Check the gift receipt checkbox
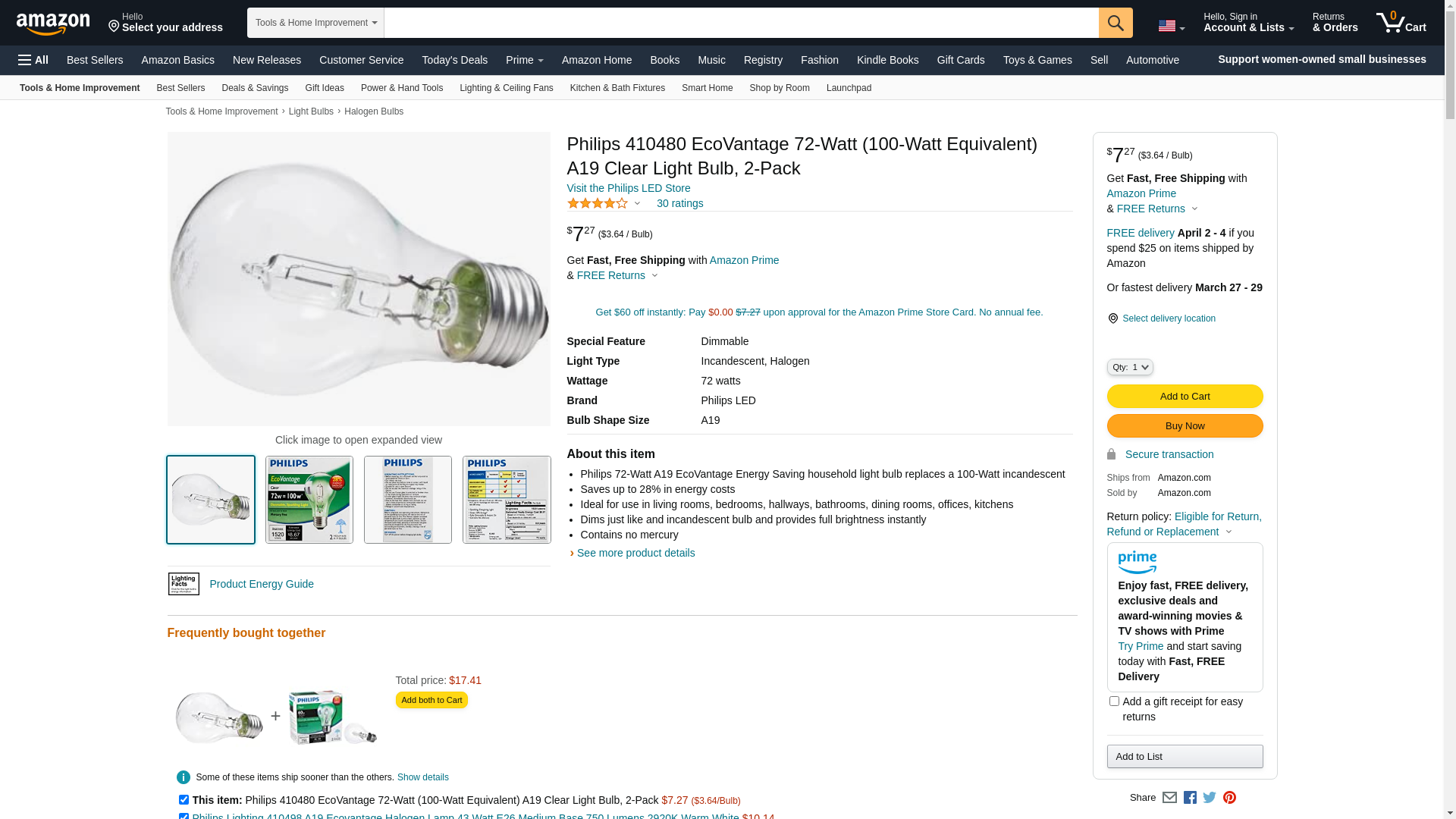The width and height of the screenshot is (1456, 819). coord(1114,701)
